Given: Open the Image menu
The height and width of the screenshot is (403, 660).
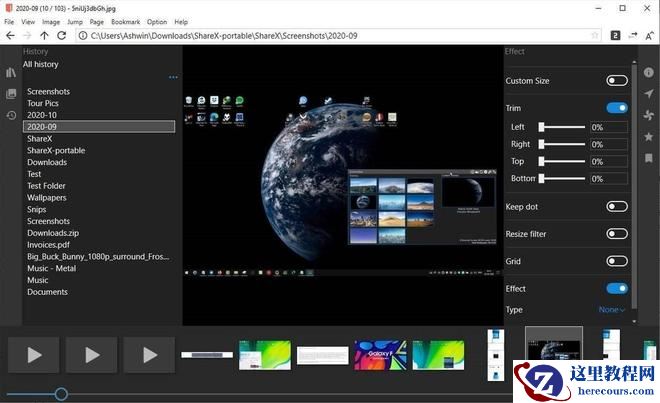Looking at the screenshot, I should click(x=50, y=21).
